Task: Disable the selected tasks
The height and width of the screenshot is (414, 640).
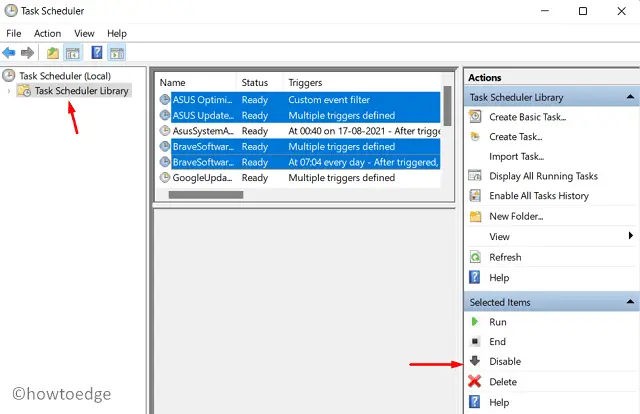Action: [505, 362]
